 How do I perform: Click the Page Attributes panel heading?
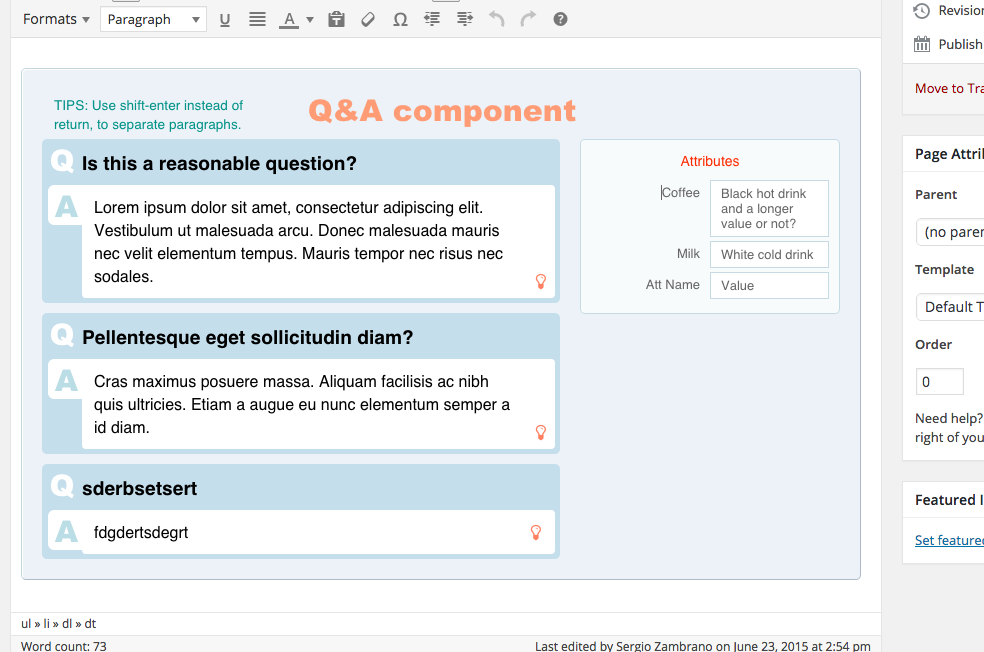(x=949, y=154)
